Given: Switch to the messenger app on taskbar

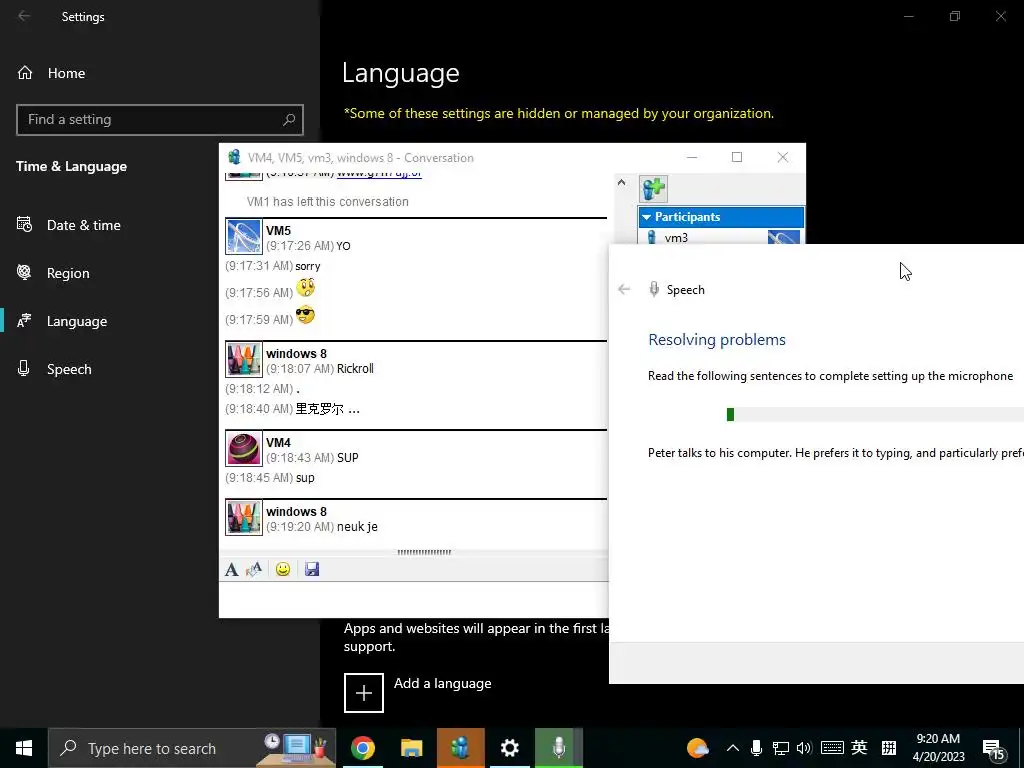Looking at the screenshot, I should click(x=460, y=748).
